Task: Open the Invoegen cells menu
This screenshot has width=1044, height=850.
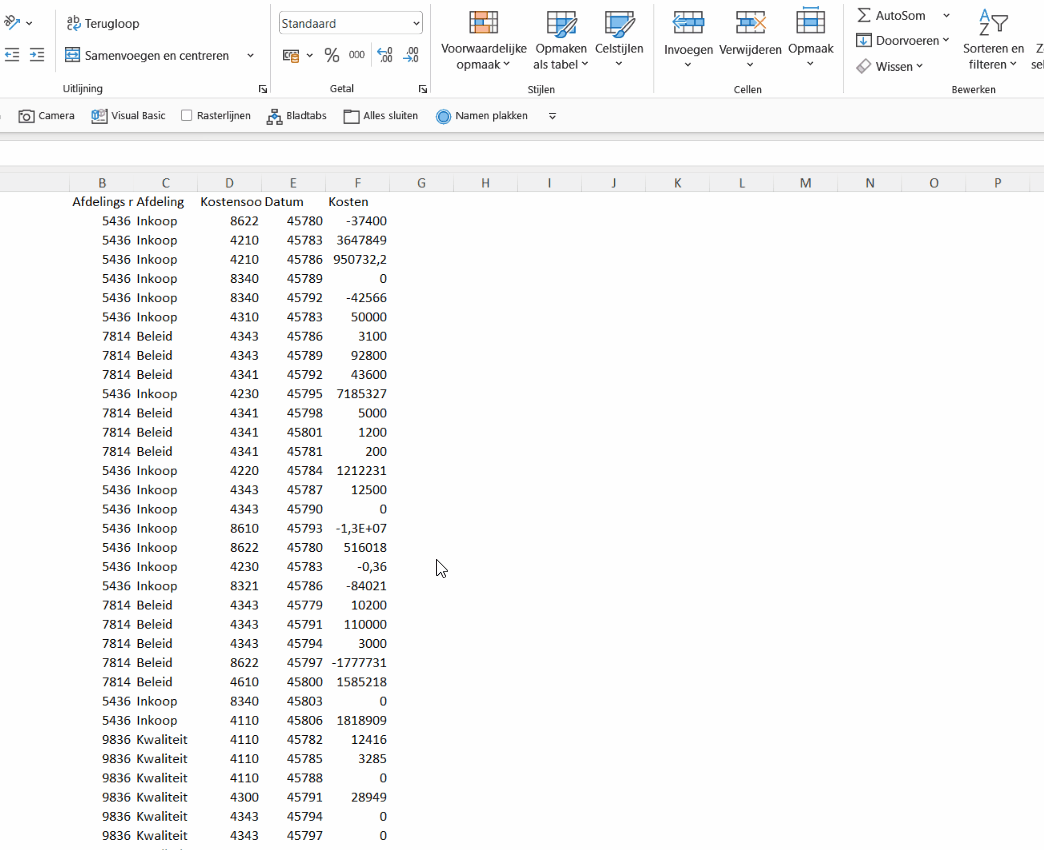Action: (x=688, y=40)
